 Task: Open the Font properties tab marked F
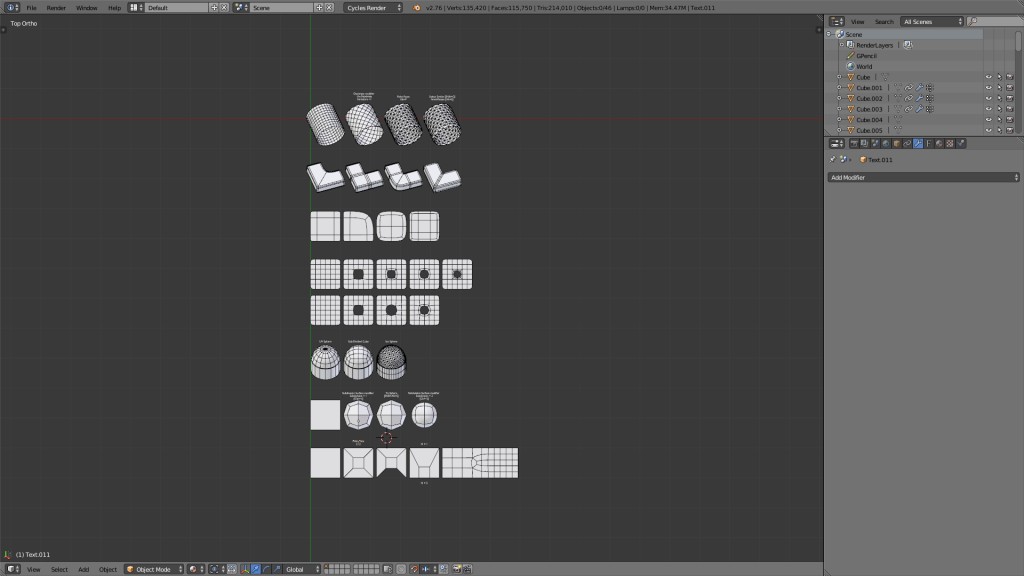pos(927,143)
